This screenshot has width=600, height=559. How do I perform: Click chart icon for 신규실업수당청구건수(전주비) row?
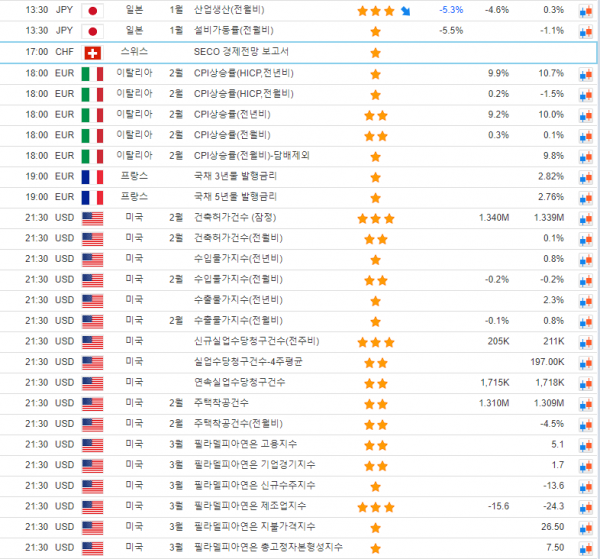click(x=585, y=342)
